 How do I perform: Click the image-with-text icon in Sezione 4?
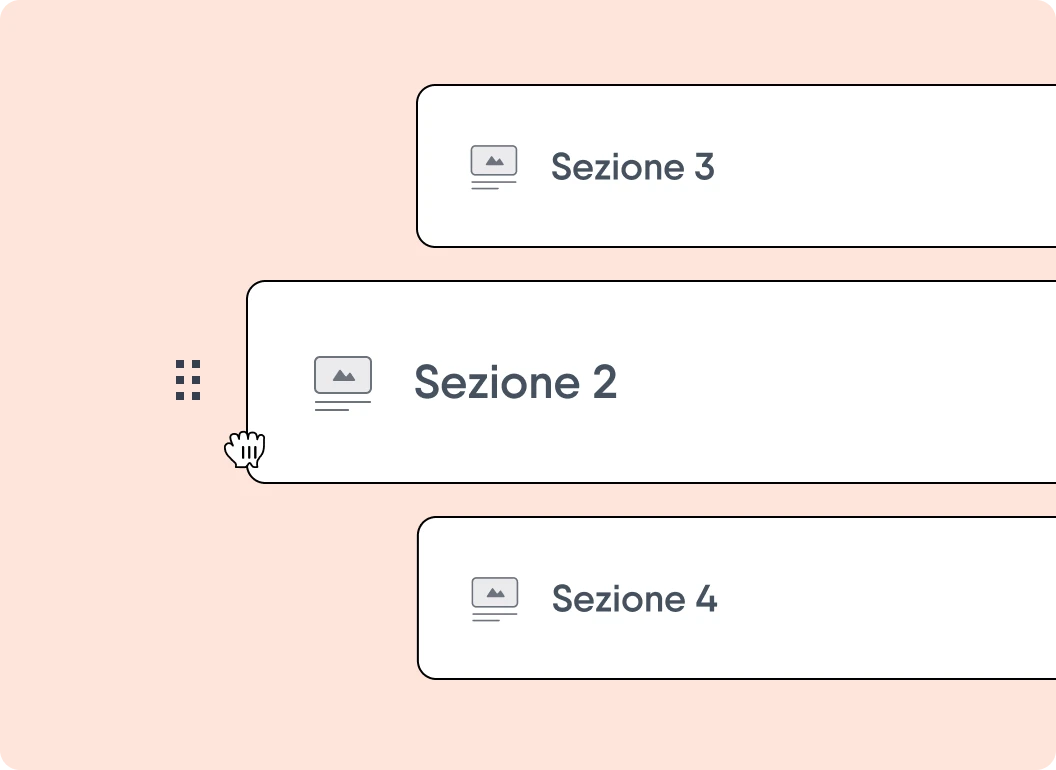tap(495, 599)
